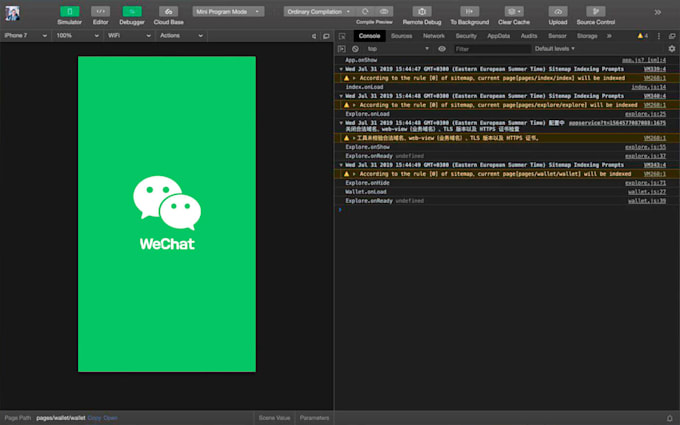Viewport: 680px width, 425px height.
Task: Collapse the 15:44:49 Sitemap Indexing group
Action: 341,165
